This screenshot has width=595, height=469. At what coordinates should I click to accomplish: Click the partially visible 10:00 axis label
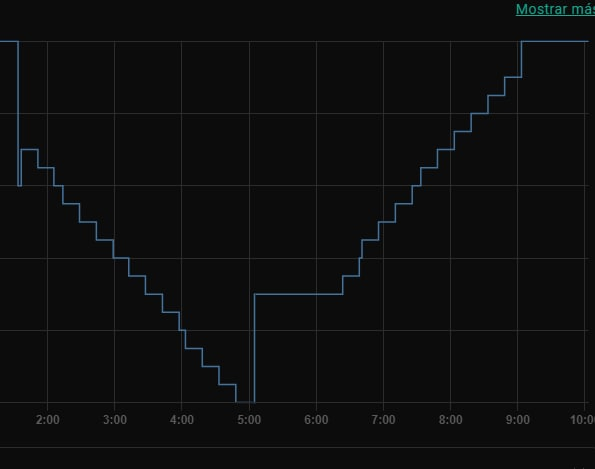tap(582, 420)
